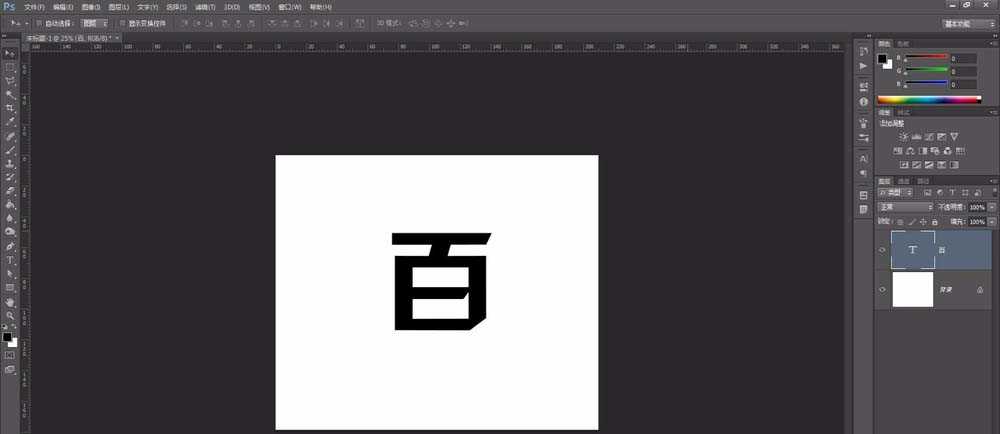Select the Rectangular Marquee tool

click(x=10, y=67)
